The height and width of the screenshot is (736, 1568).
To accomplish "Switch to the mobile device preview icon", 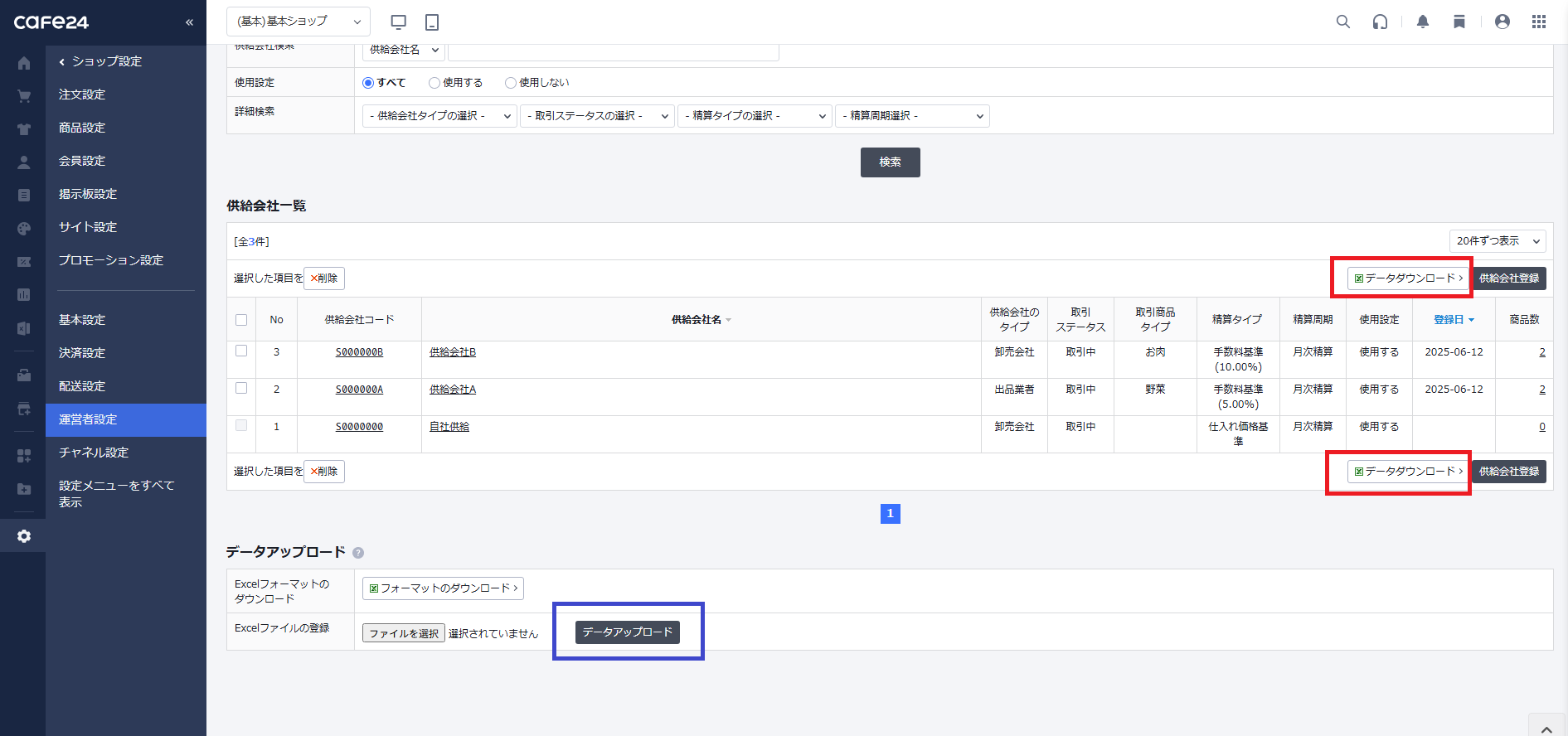I will [432, 22].
